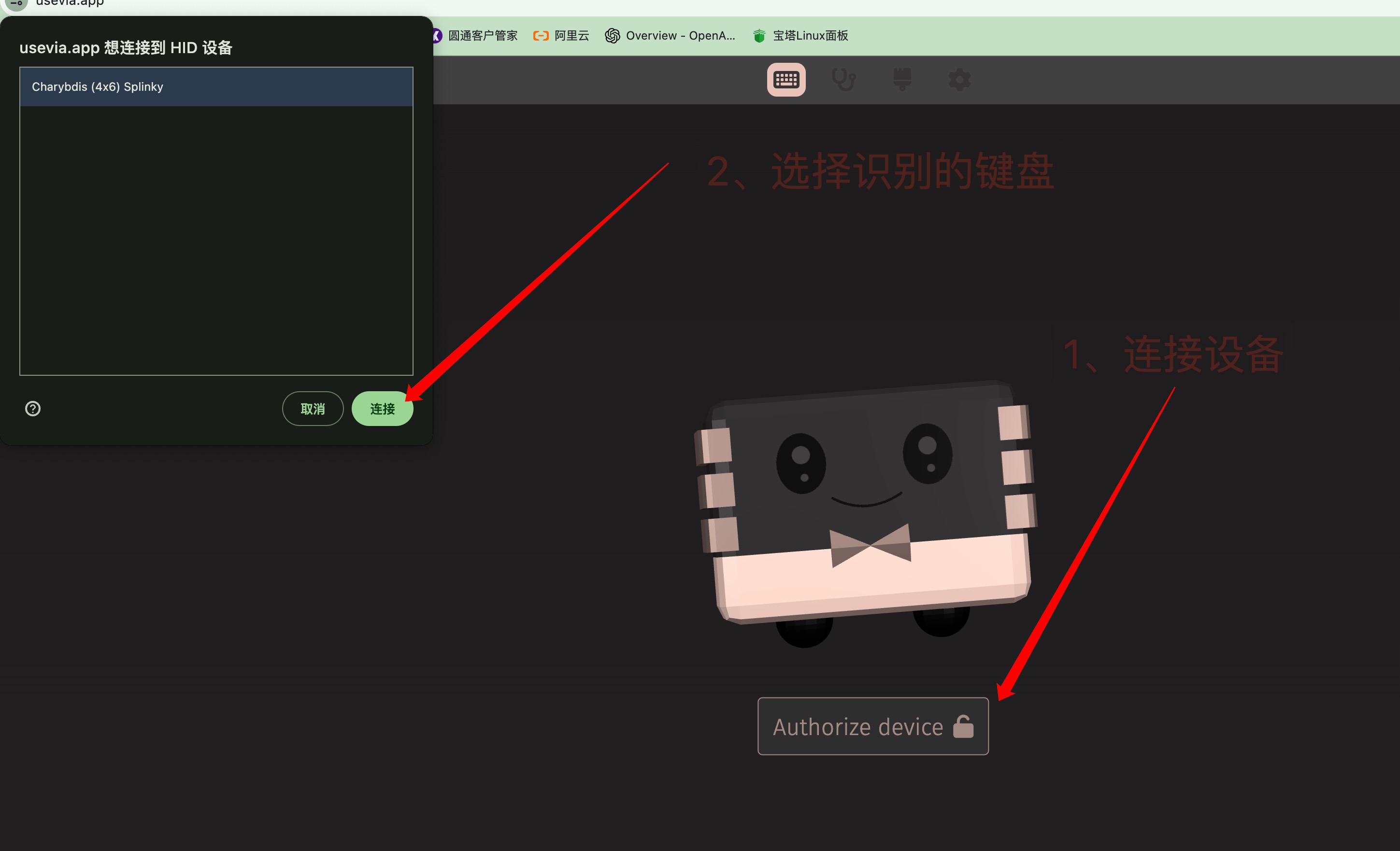Open the Design brush tab icon

point(902,80)
